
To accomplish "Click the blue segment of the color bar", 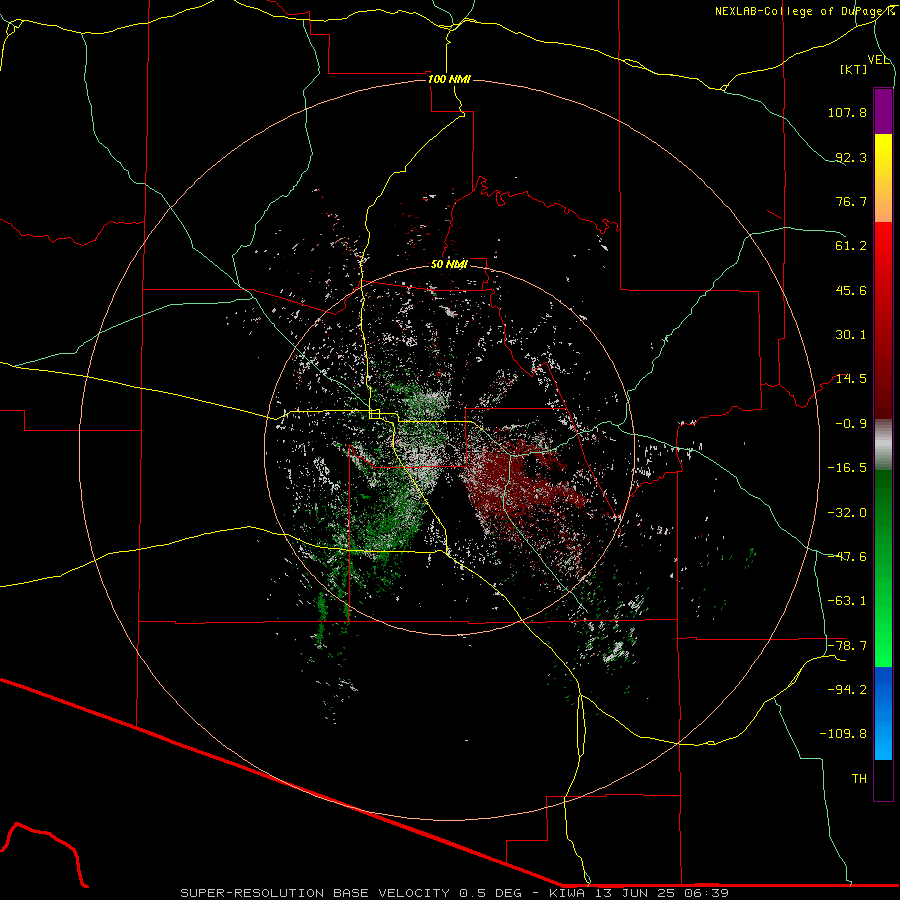I will click(883, 713).
